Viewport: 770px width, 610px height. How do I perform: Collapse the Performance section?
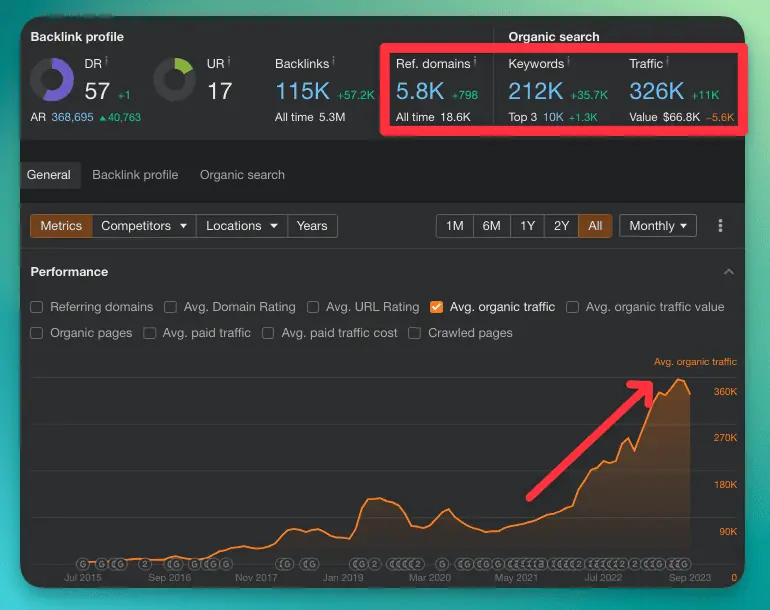coord(729,272)
